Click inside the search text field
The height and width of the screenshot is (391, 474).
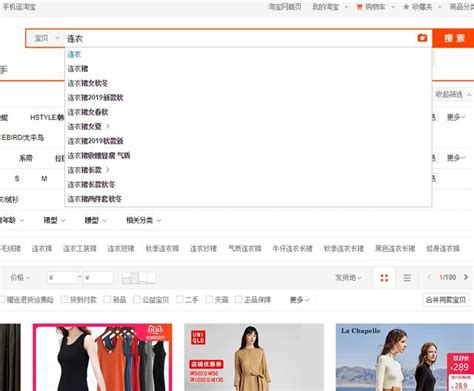point(240,38)
